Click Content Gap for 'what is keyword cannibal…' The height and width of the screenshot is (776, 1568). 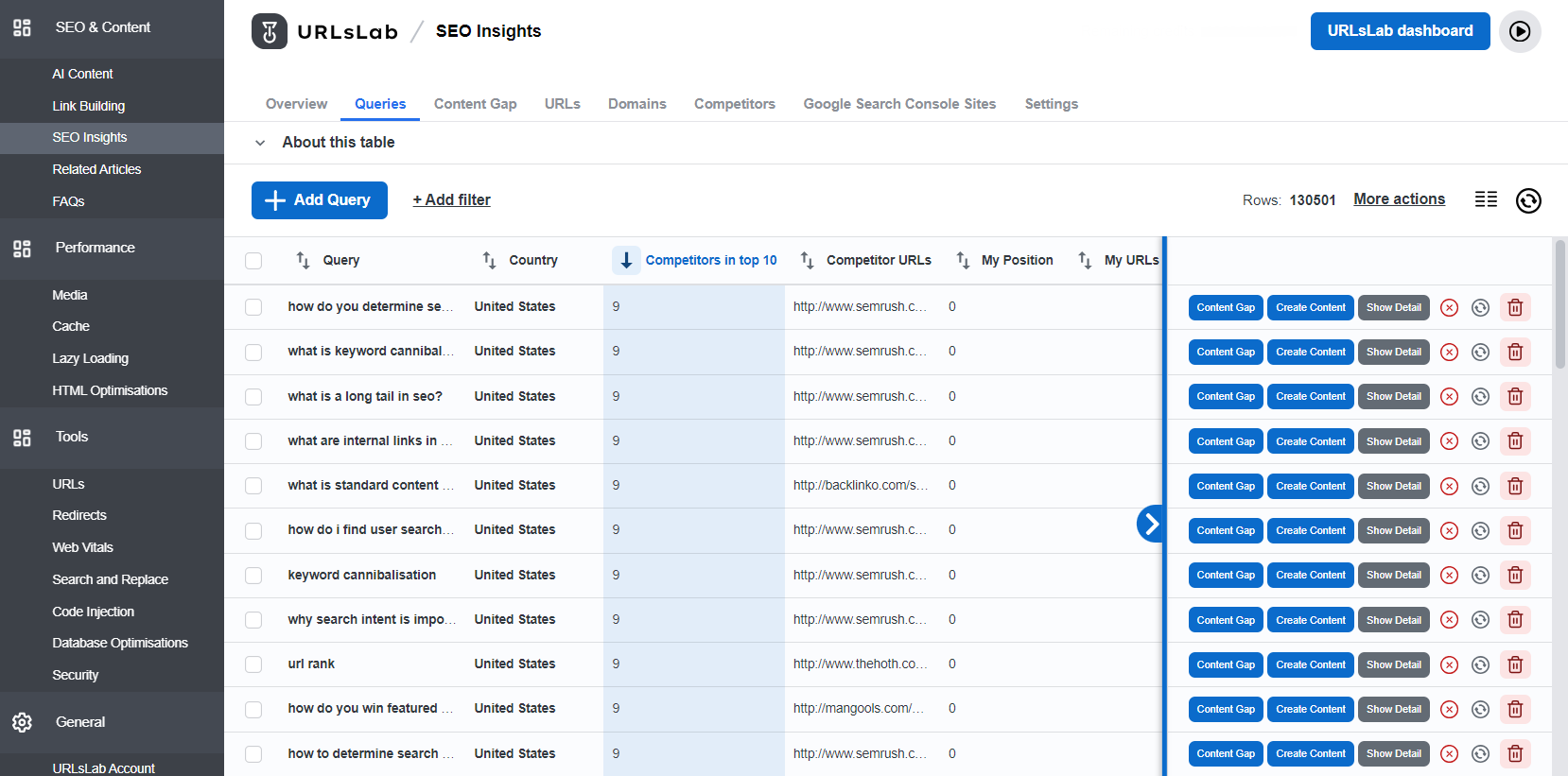point(1226,352)
